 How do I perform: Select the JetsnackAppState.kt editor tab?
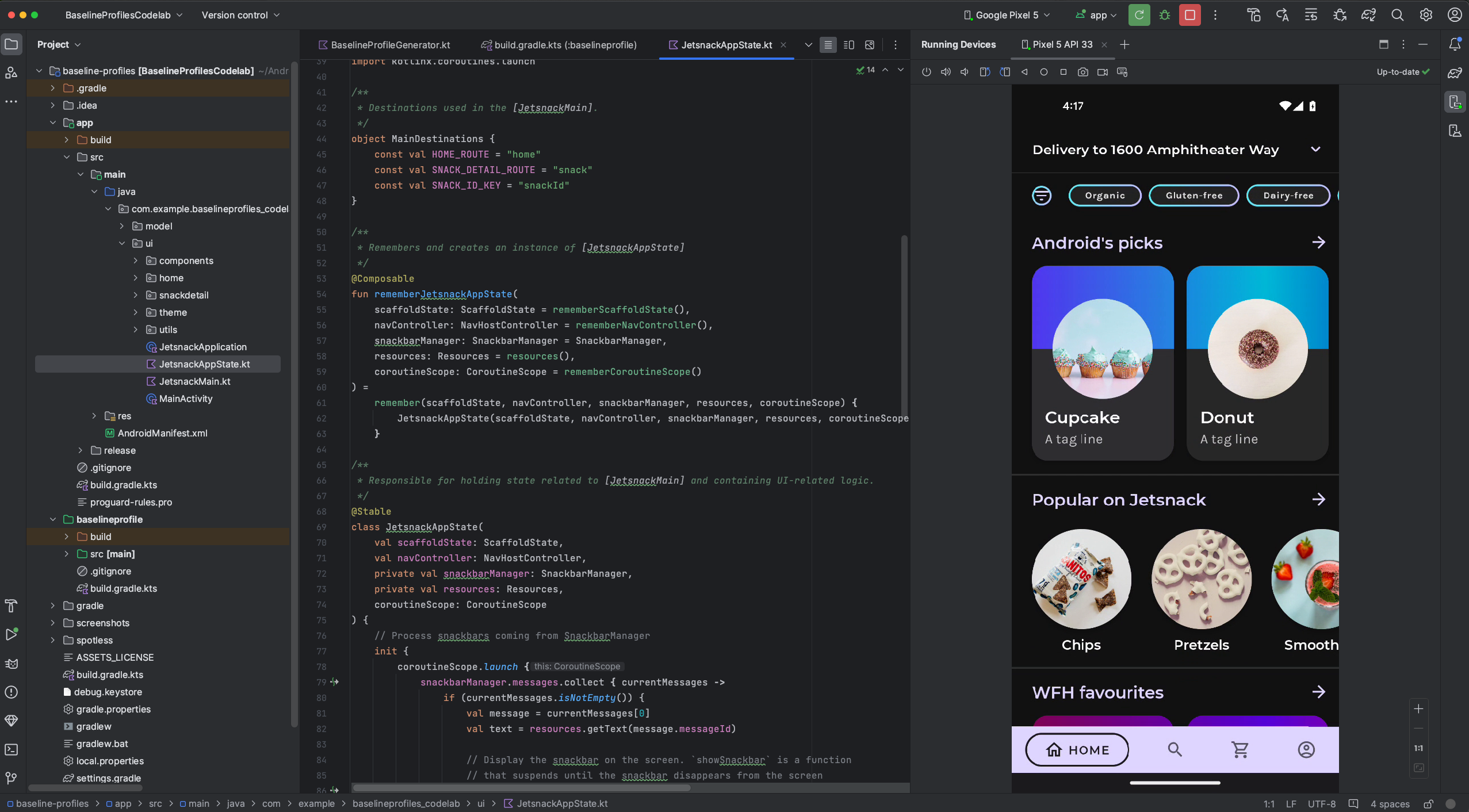[726, 45]
